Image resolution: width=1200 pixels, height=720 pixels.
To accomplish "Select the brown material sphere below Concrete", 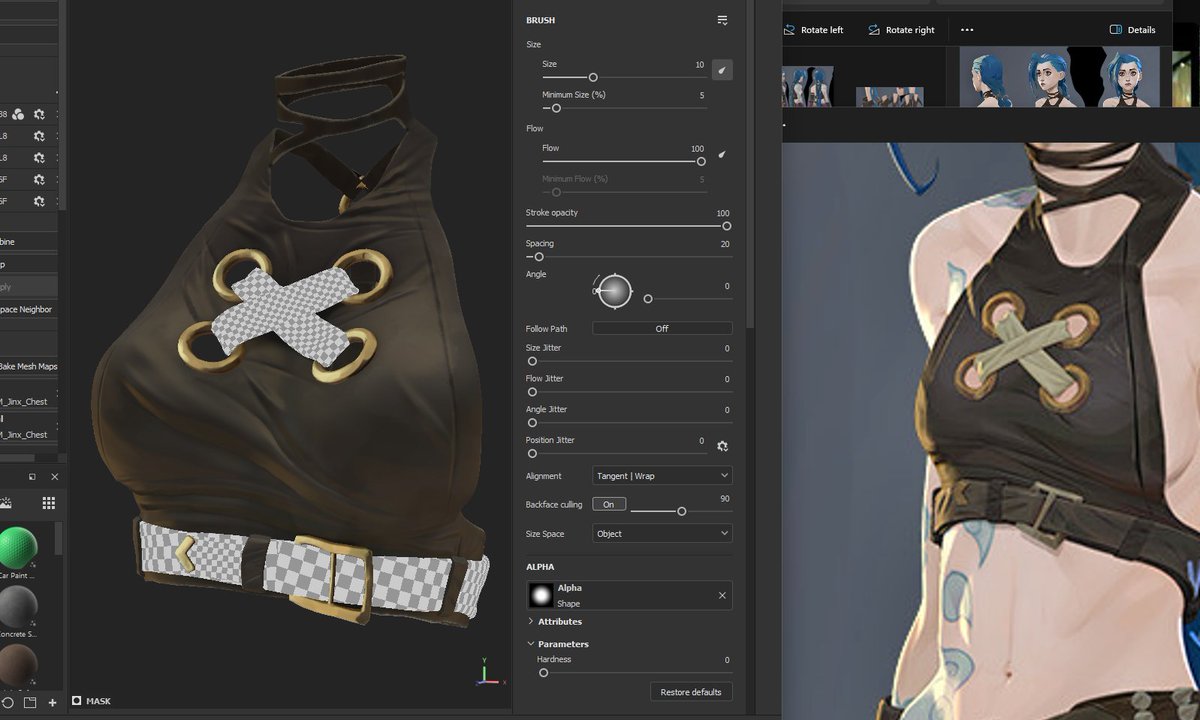I will click(x=18, y=665).
